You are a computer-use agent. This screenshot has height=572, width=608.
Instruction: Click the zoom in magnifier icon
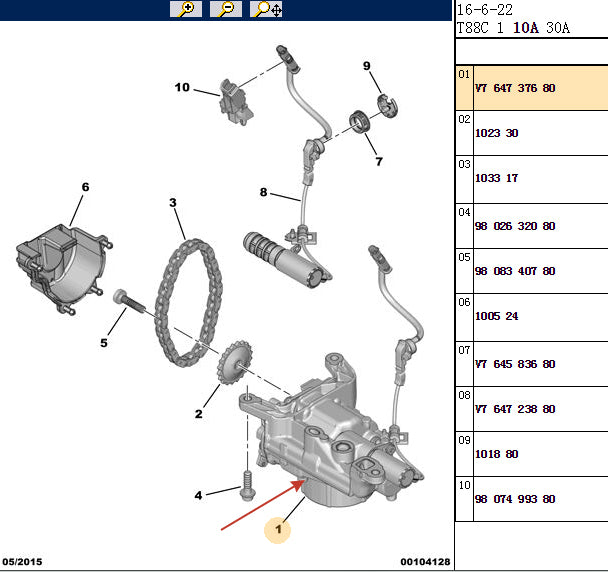click(x=186, y=10)
